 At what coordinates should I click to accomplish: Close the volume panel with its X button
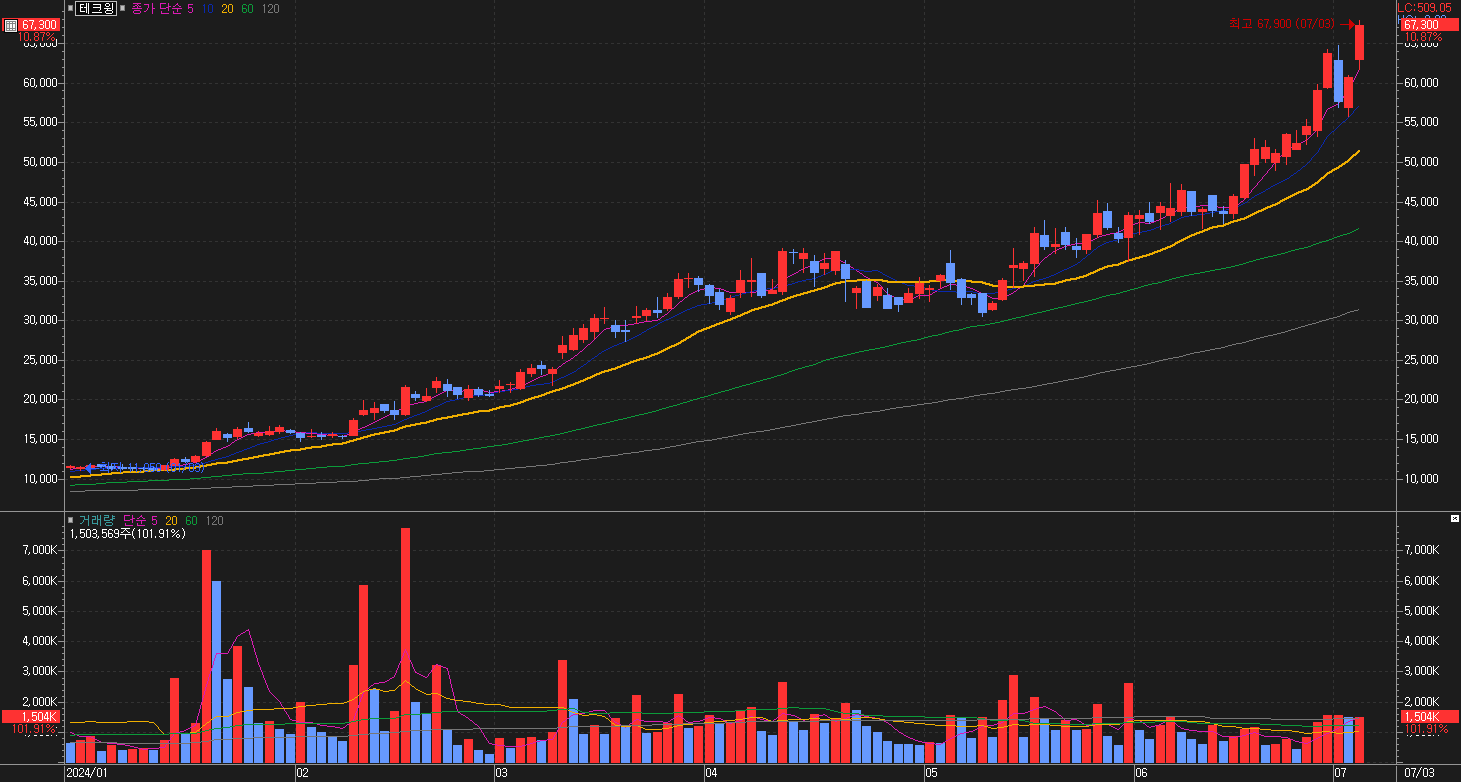[1454, 519]
